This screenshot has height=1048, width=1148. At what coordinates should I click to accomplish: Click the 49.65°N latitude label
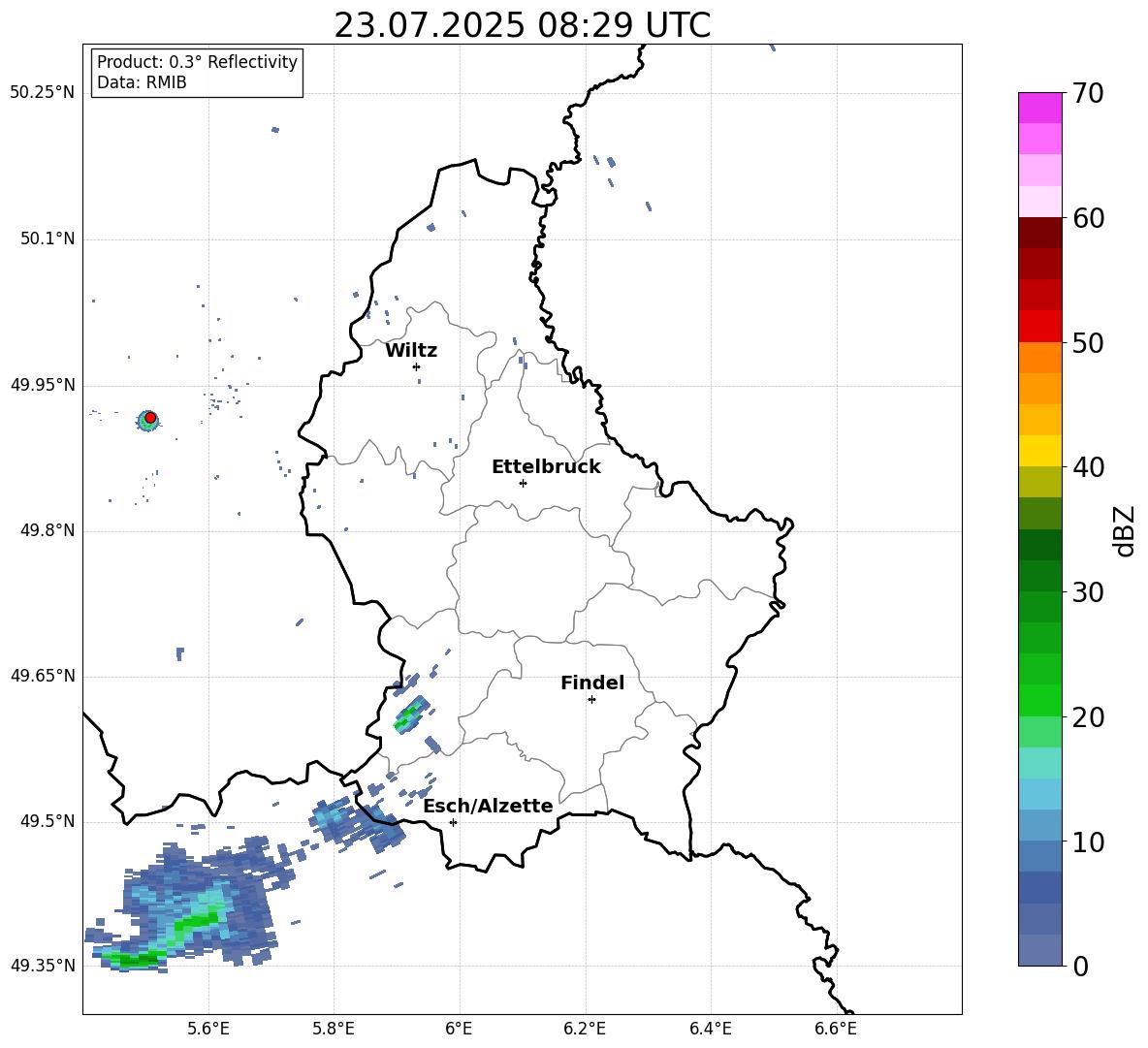pyautogui.click(x=43, y=675)
